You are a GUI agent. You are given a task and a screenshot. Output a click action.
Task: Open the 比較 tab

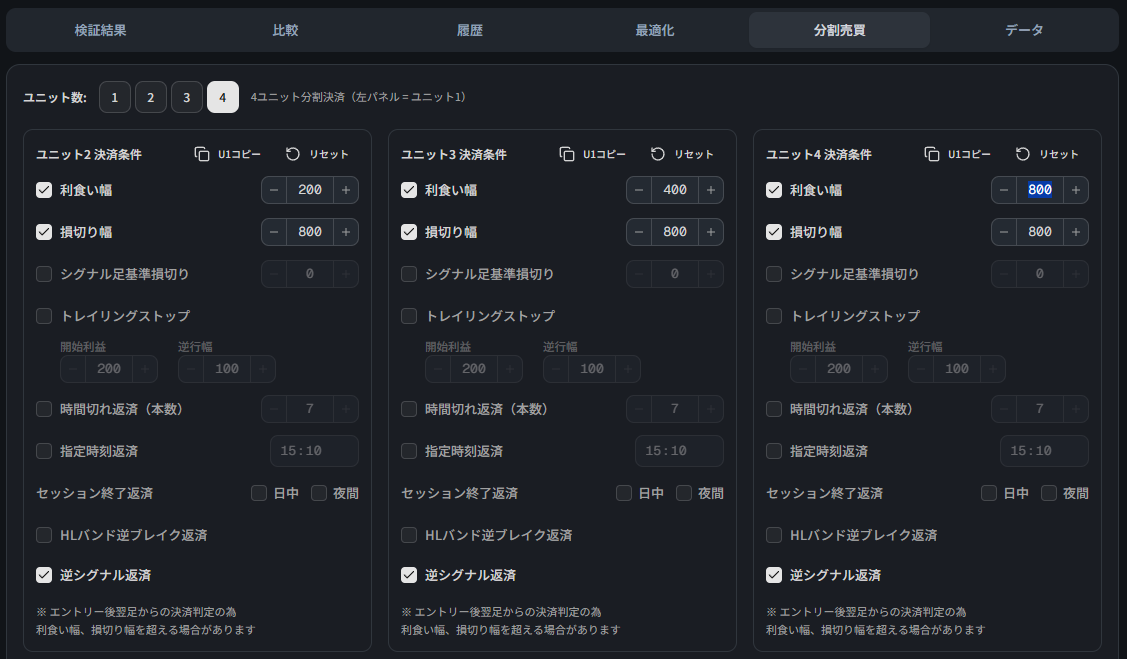(285, 30)
